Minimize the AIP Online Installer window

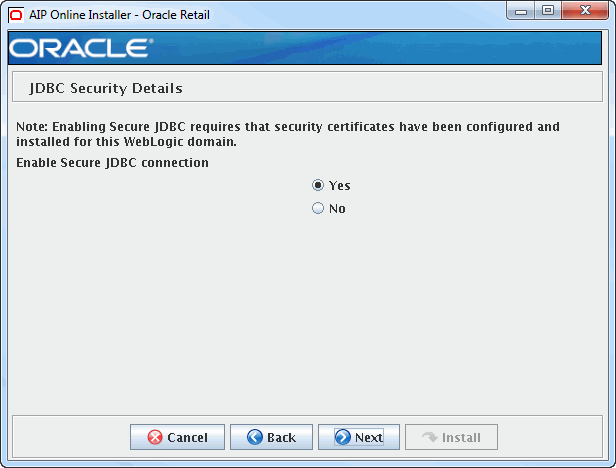[x=521, y=11]
